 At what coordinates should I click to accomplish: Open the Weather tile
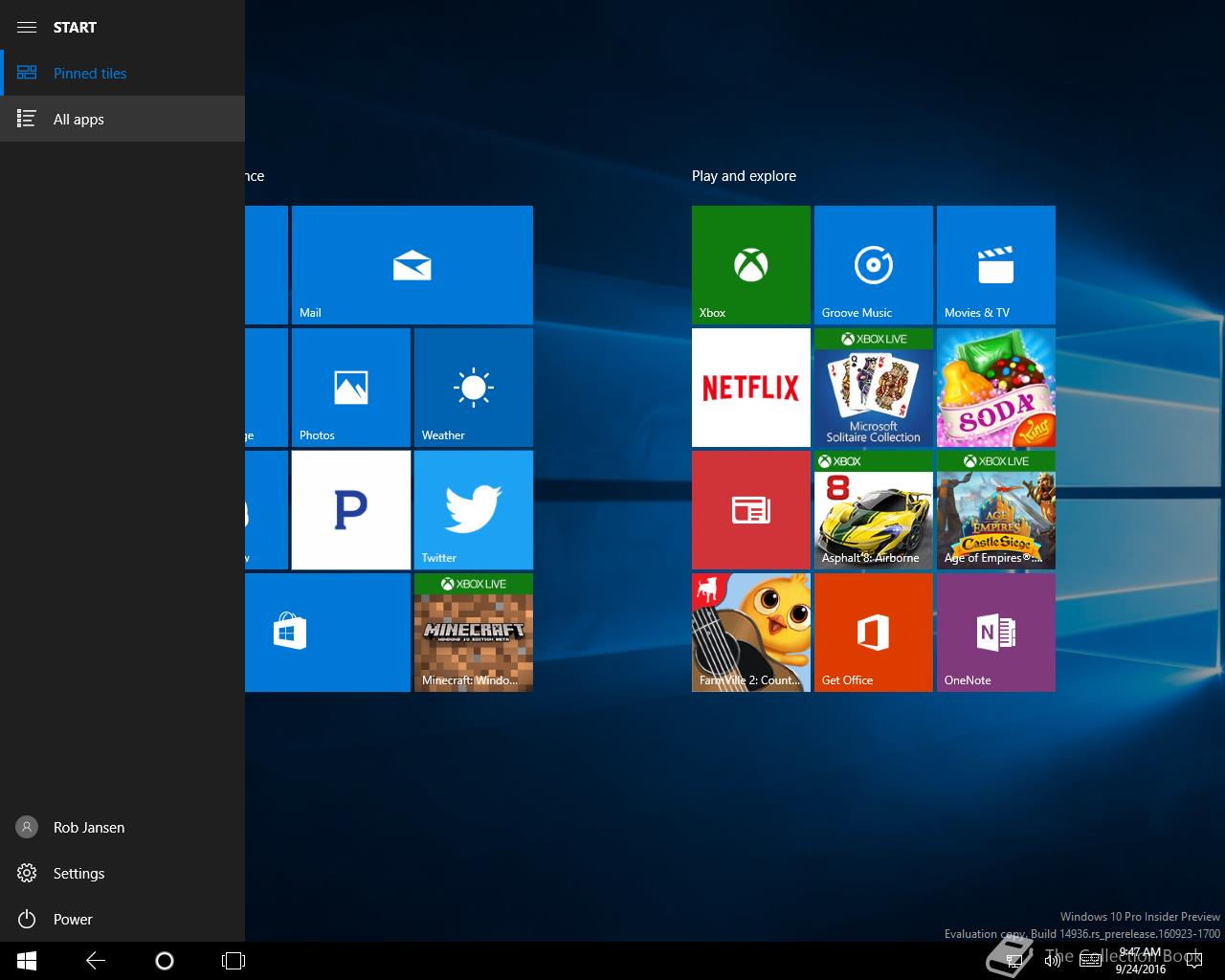(474, 388)
